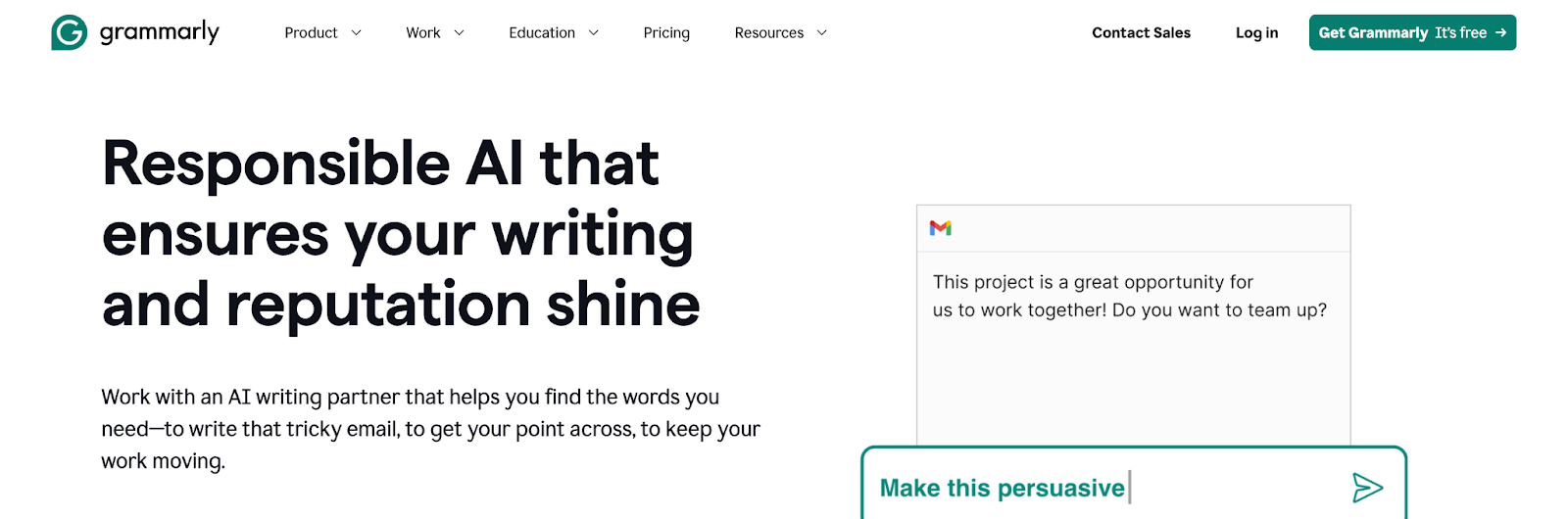The width and height of the screenshot is (1568, 519).
Task: Open the Education menu
Action: pos(542,33)
